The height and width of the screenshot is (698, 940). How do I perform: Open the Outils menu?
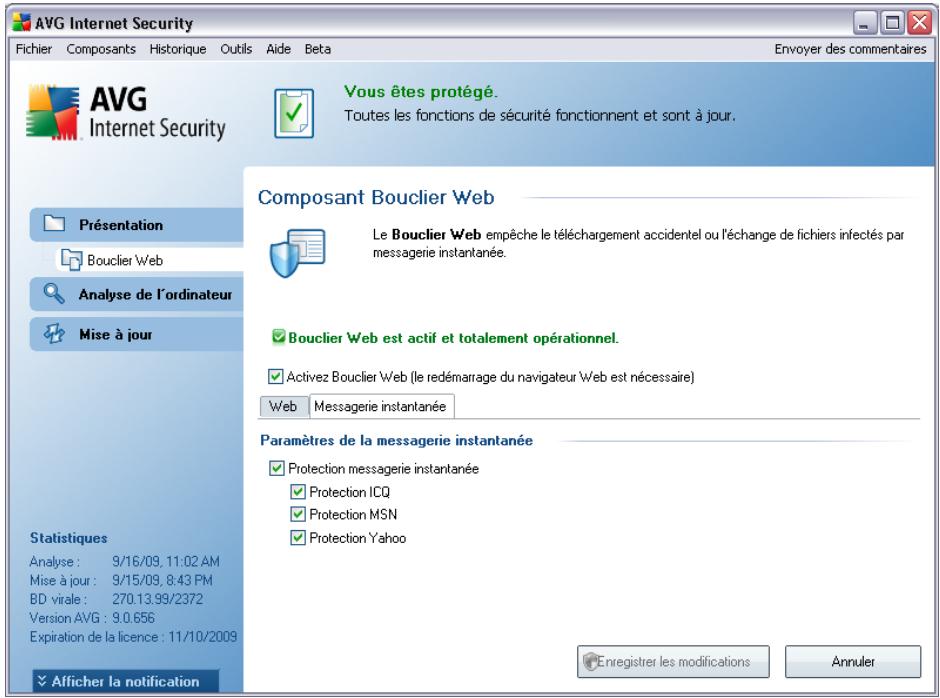[x=236, y=49]
